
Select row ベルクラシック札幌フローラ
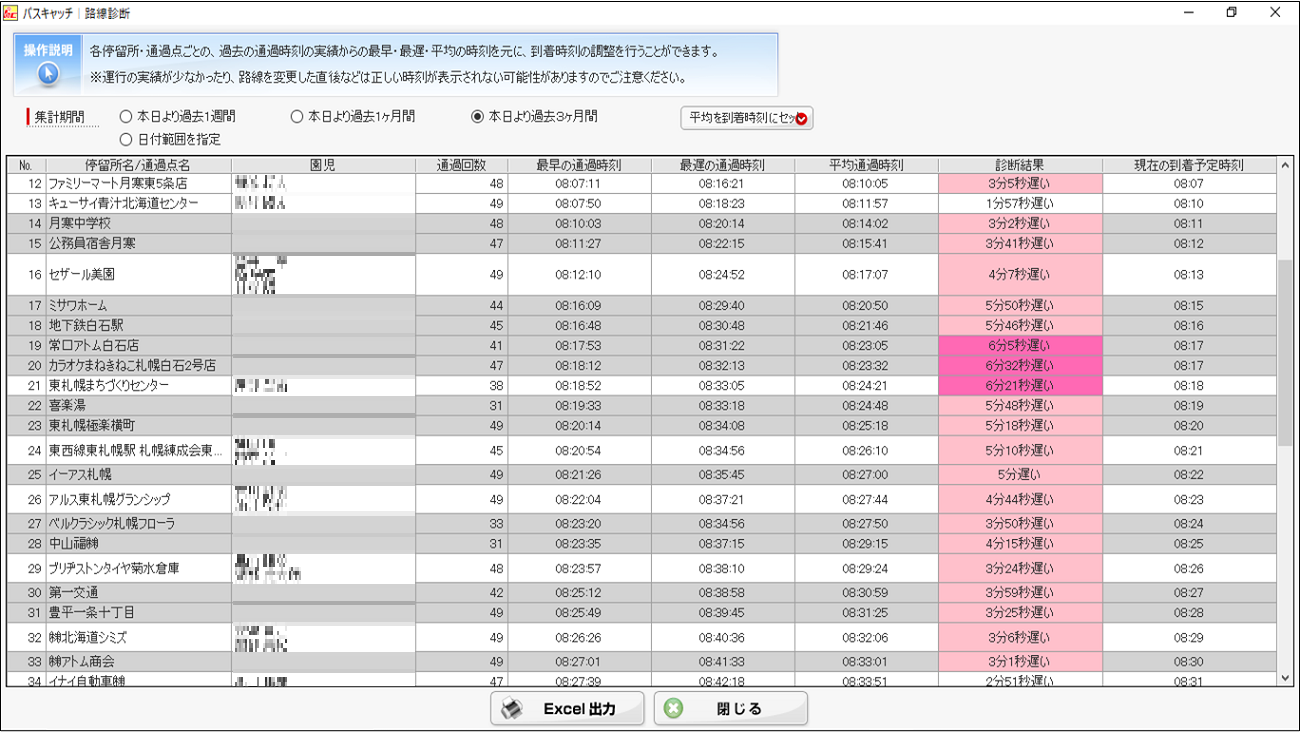[642, 524]
